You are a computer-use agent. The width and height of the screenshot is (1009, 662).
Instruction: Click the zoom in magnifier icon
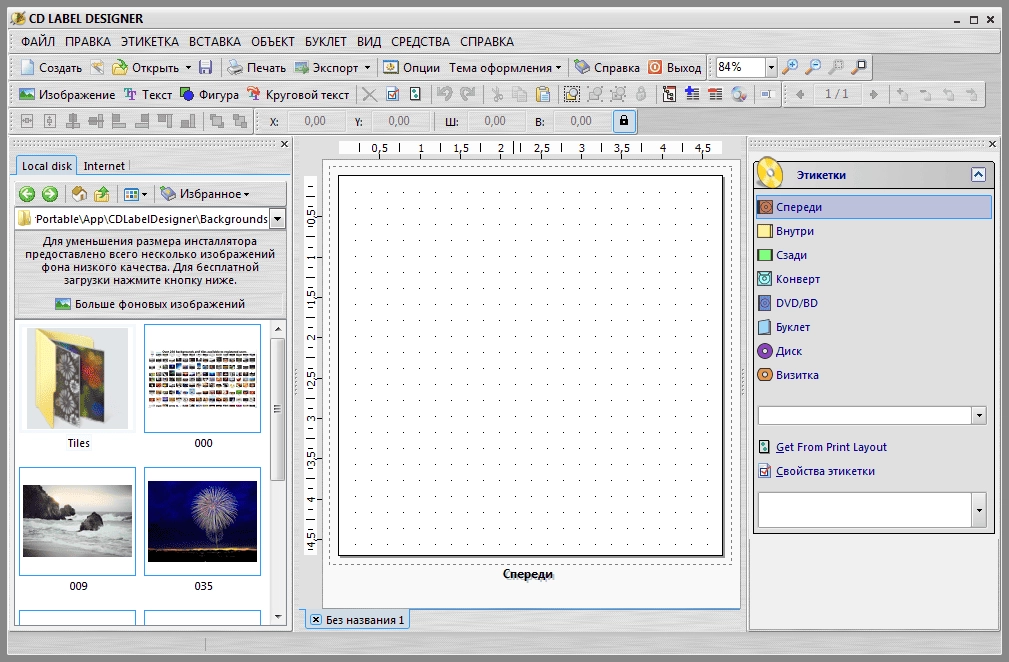(x=790, y=67)
